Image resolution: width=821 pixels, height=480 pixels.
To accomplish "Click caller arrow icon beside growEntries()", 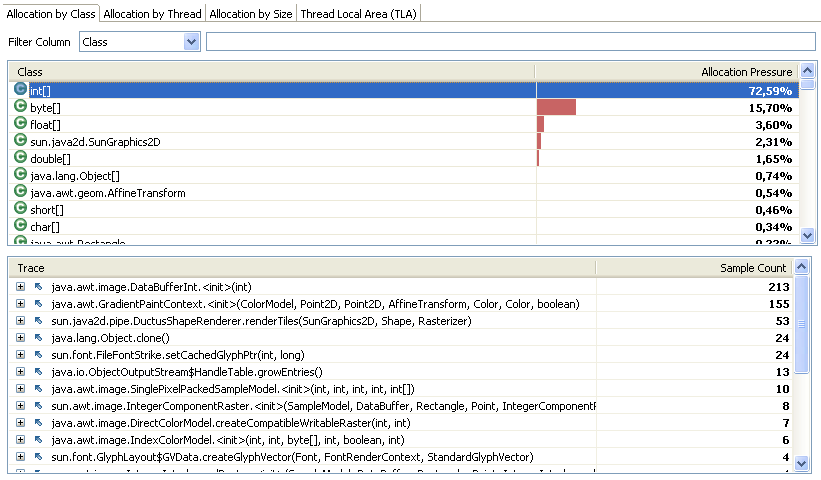I will [x=38, y=372].
